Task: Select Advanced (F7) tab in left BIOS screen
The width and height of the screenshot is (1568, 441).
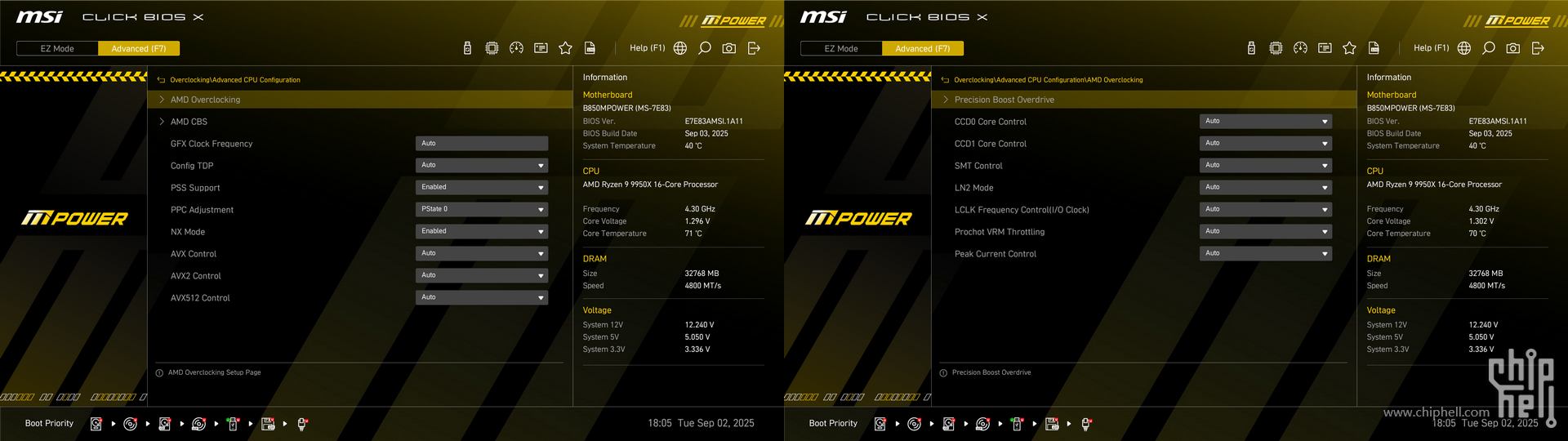Action: coord(139,49)
